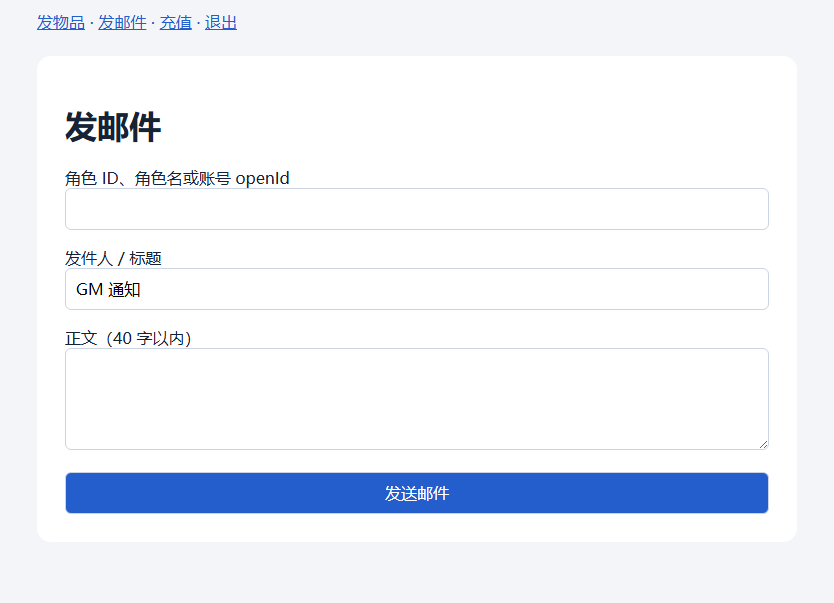
Task: Focus the 角色 ID / openId input field
Action: point(417,209)
